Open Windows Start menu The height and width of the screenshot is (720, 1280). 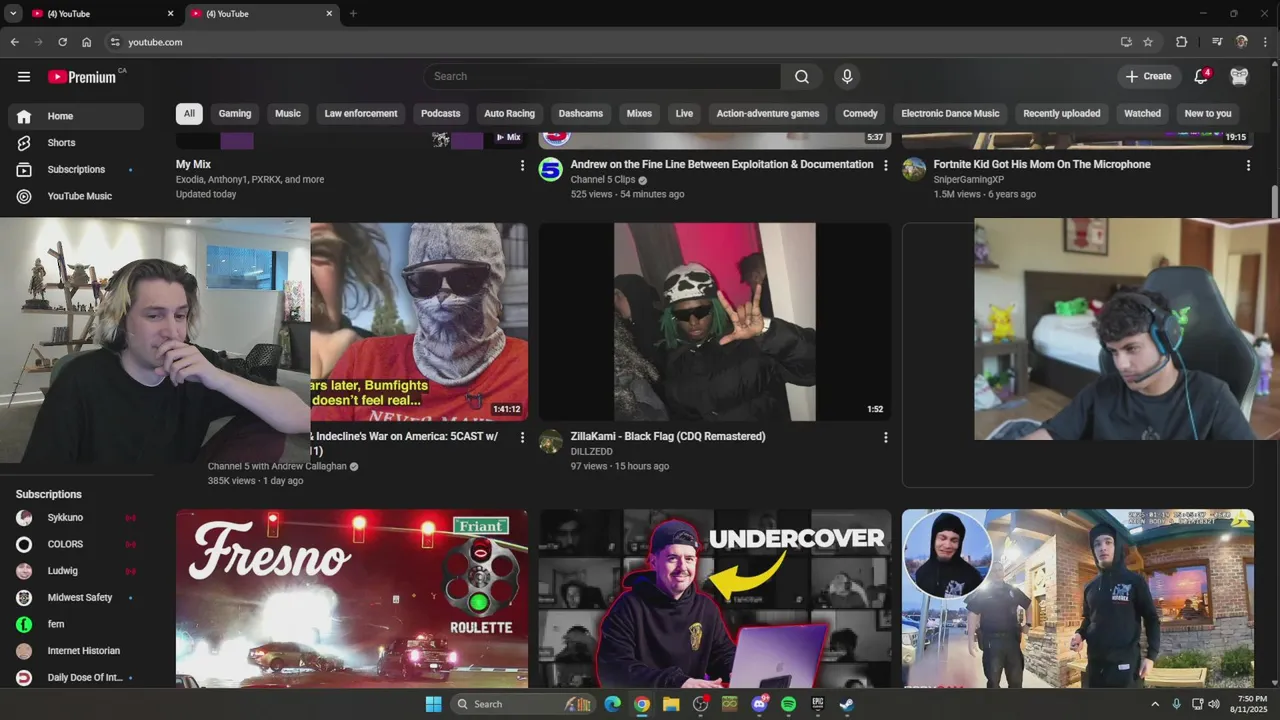tap(433, 704)
